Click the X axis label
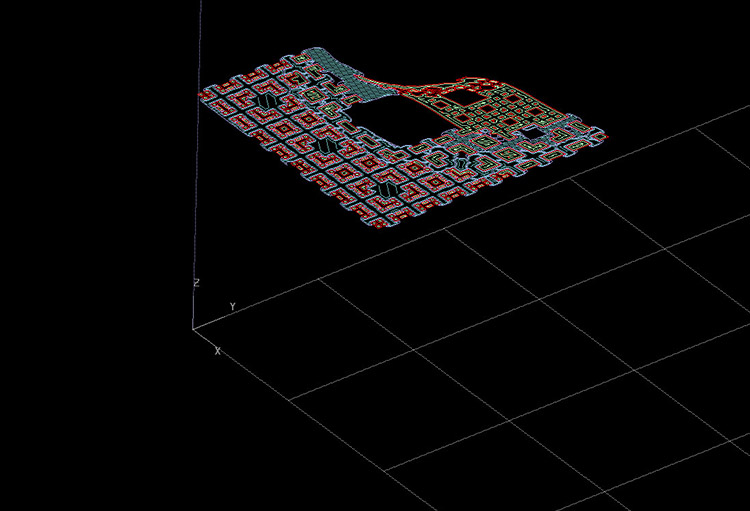 pyautogui.click(x=218, y=351)
